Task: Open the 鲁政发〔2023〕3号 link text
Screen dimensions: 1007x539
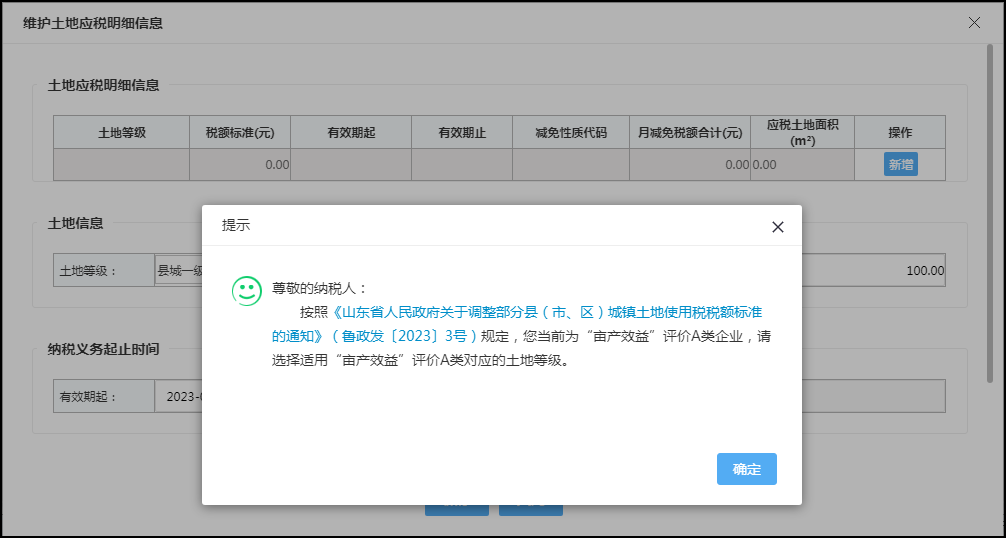Action: [405, 337]
